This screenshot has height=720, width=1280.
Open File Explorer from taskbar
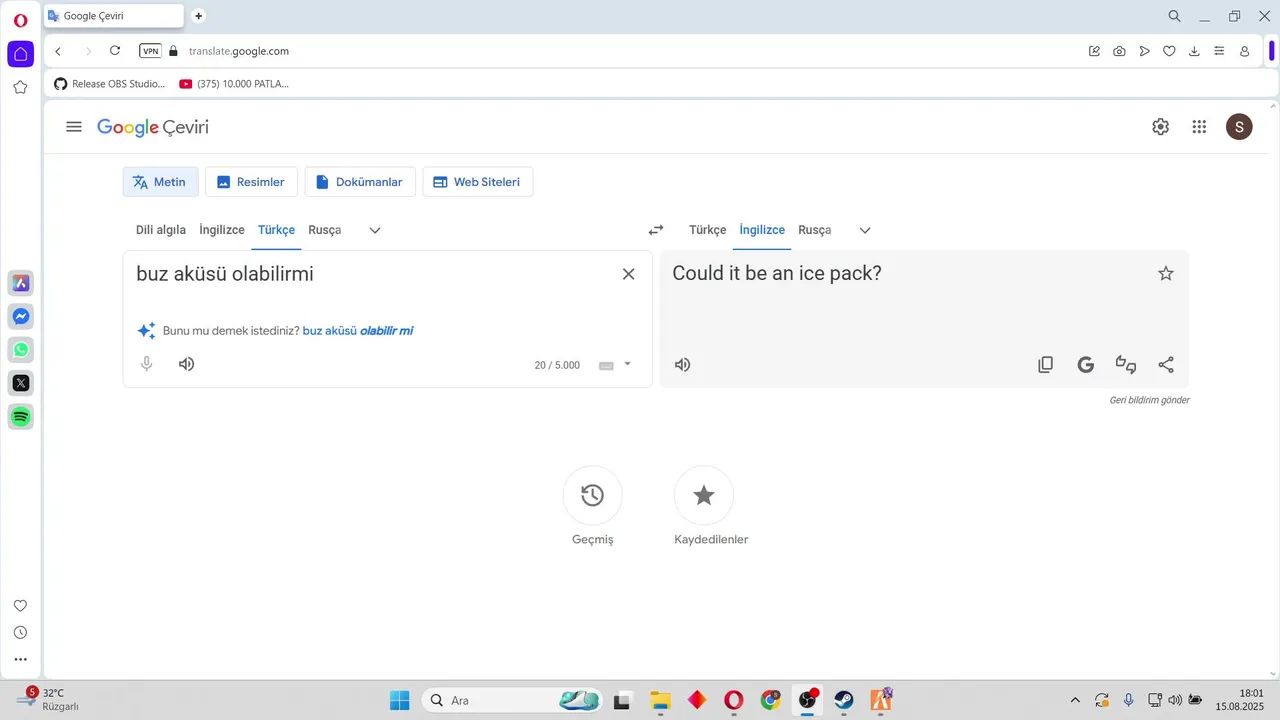[660, 701]
